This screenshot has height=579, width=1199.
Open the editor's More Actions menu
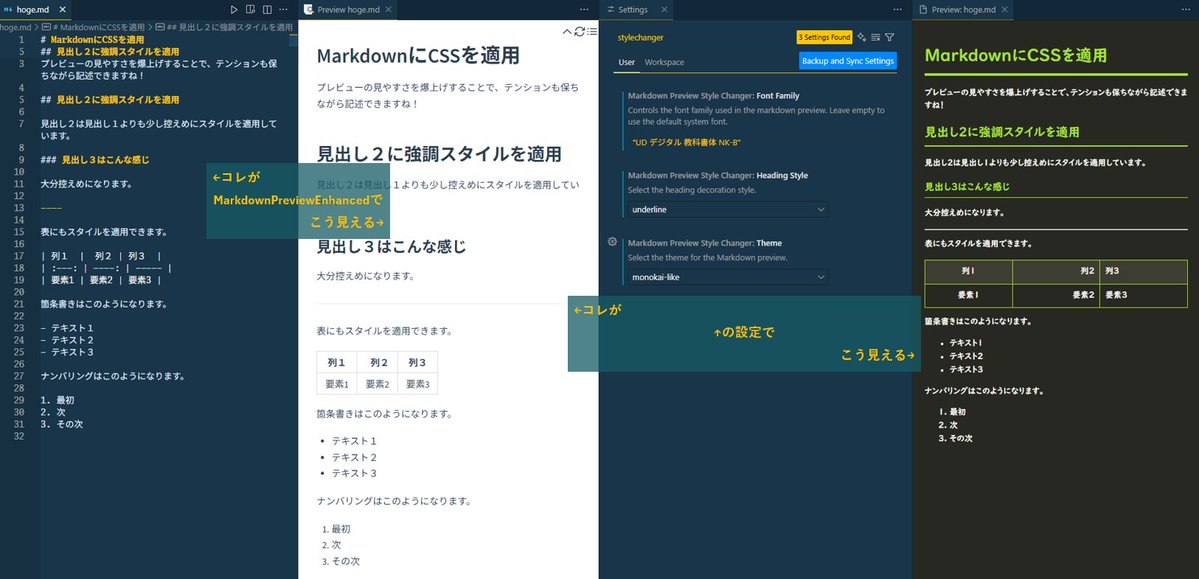(x=284, y=9)
